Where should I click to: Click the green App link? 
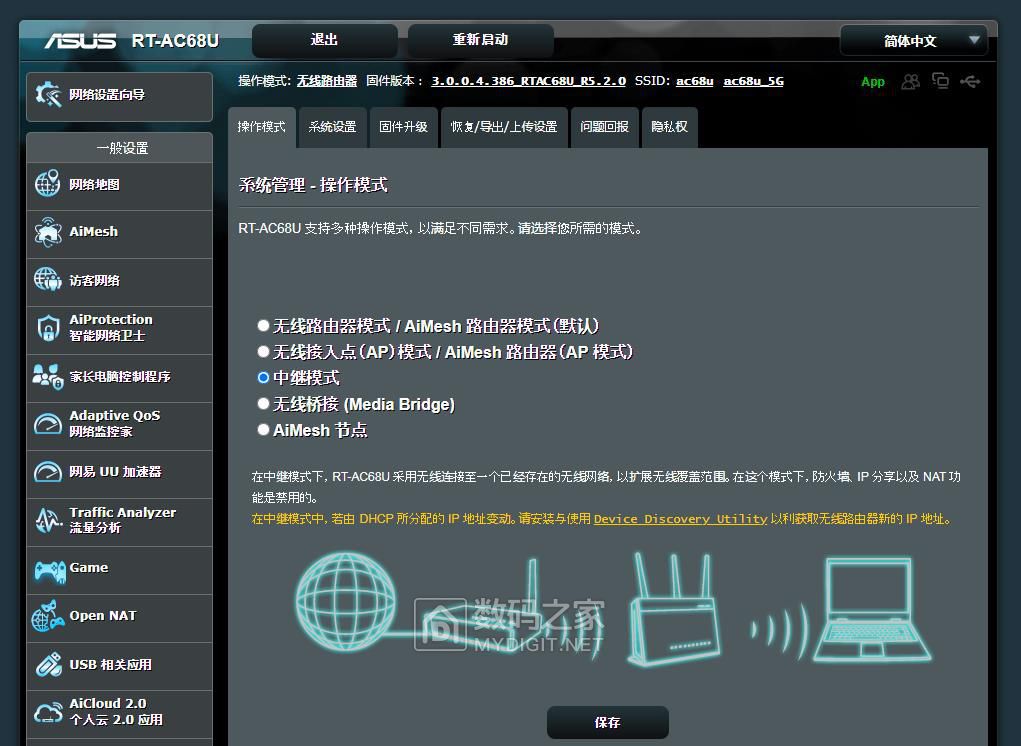coord(873,81)
